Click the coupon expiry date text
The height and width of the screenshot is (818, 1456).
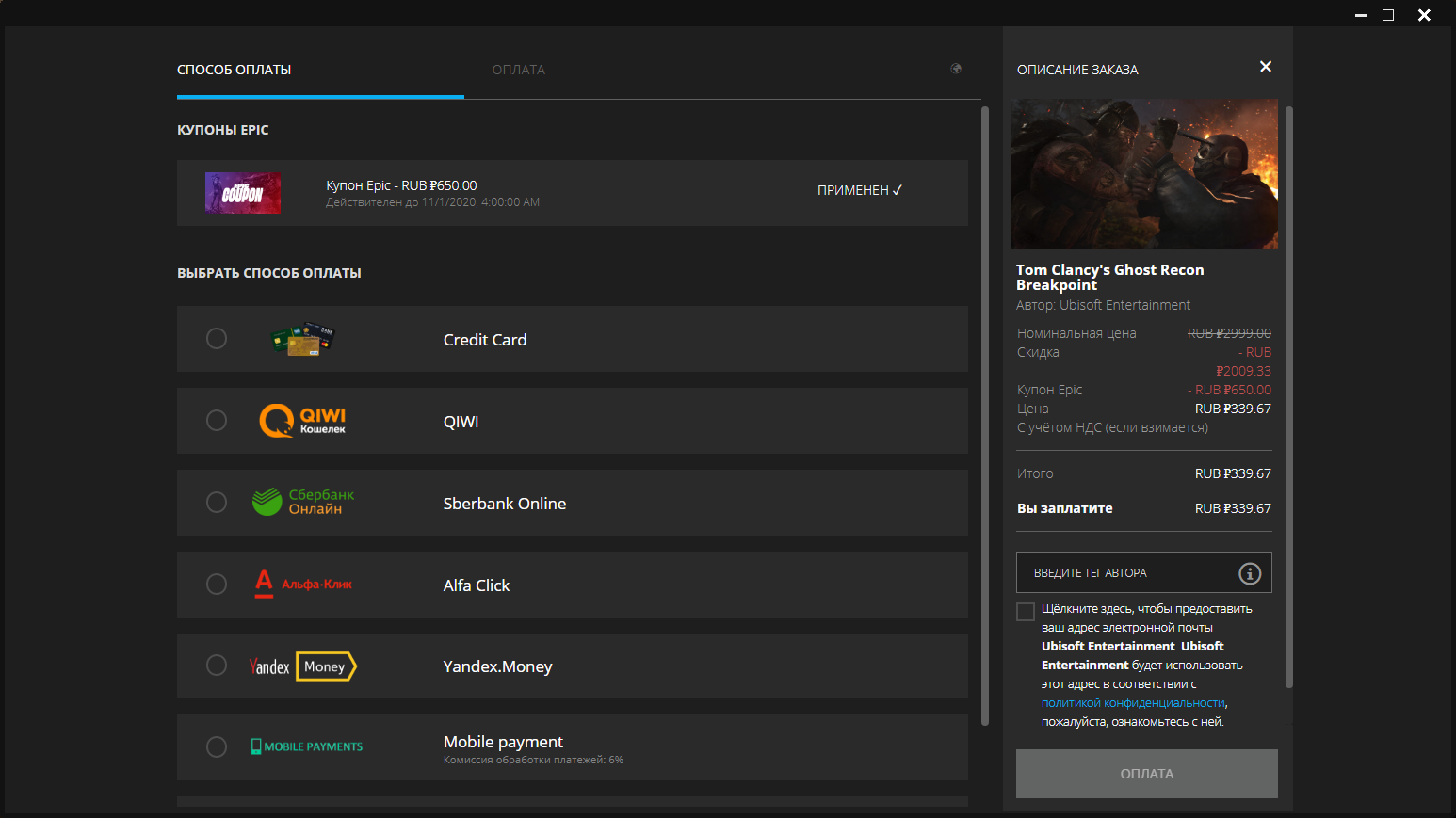[x=433, y=202]
